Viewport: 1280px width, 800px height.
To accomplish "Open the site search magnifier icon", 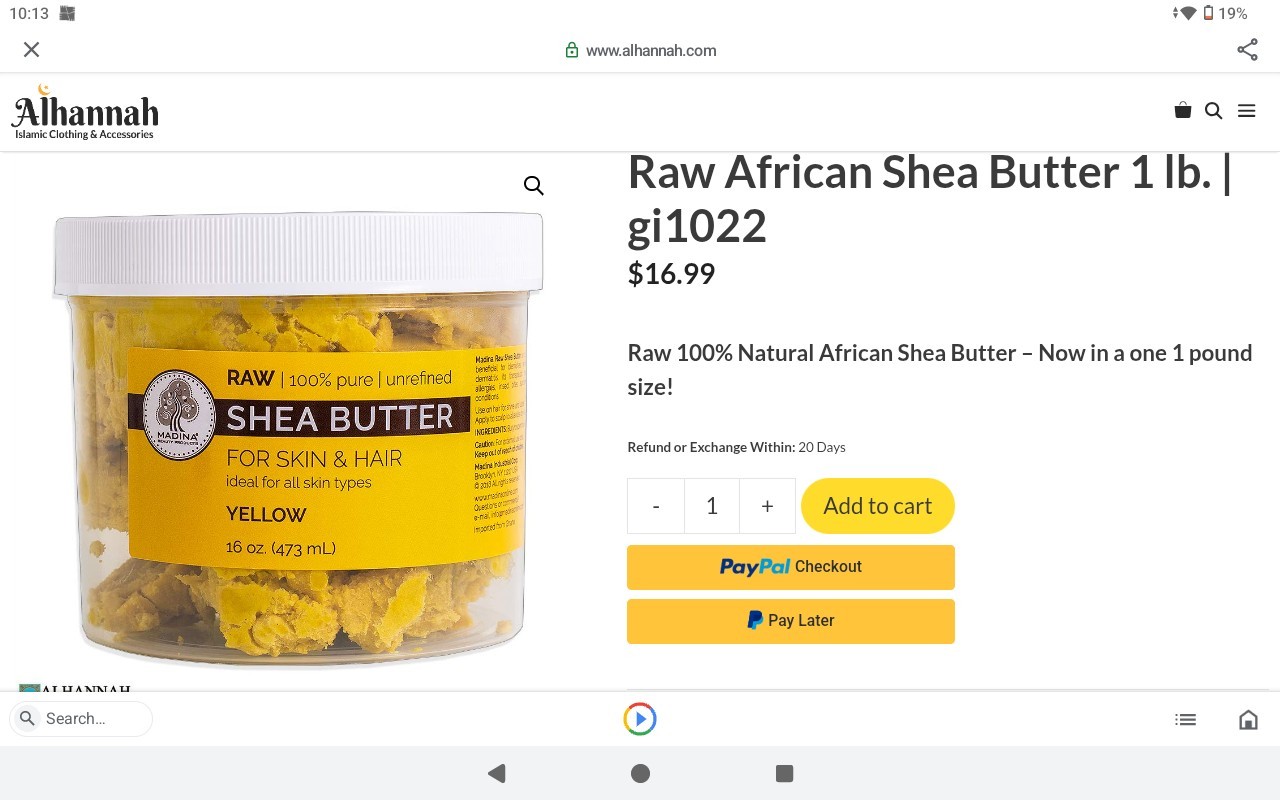I will pos(1213,110).
